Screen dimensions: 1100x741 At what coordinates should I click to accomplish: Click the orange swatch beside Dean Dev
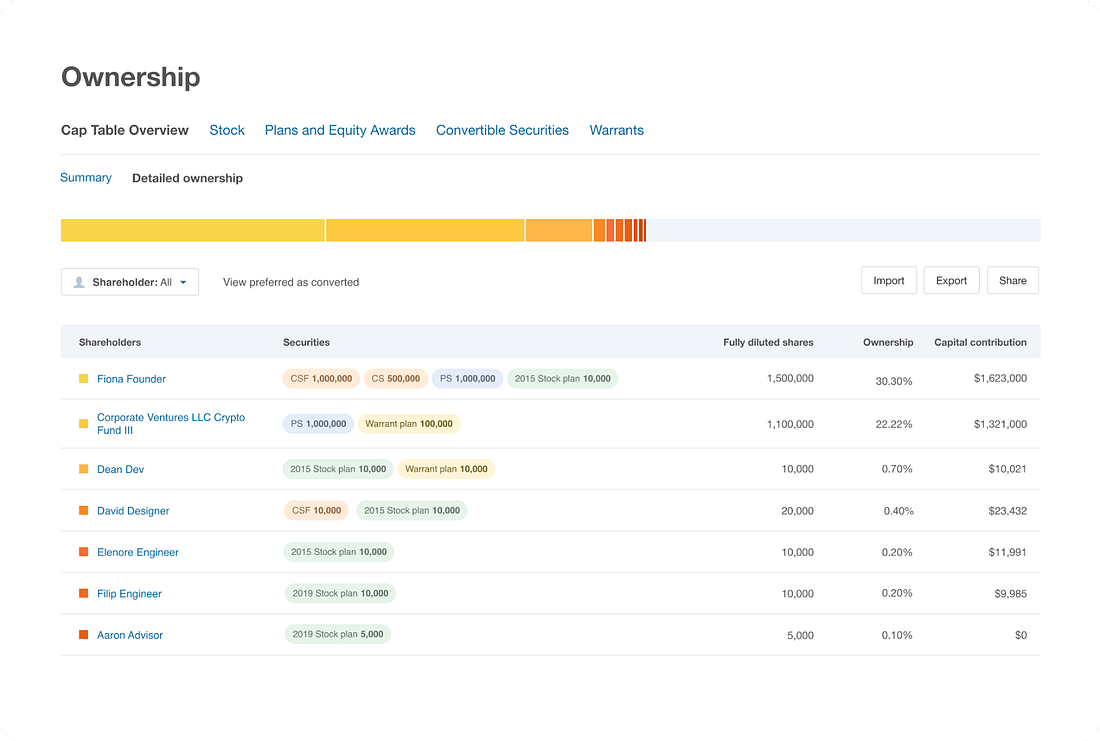coord(83,469)
